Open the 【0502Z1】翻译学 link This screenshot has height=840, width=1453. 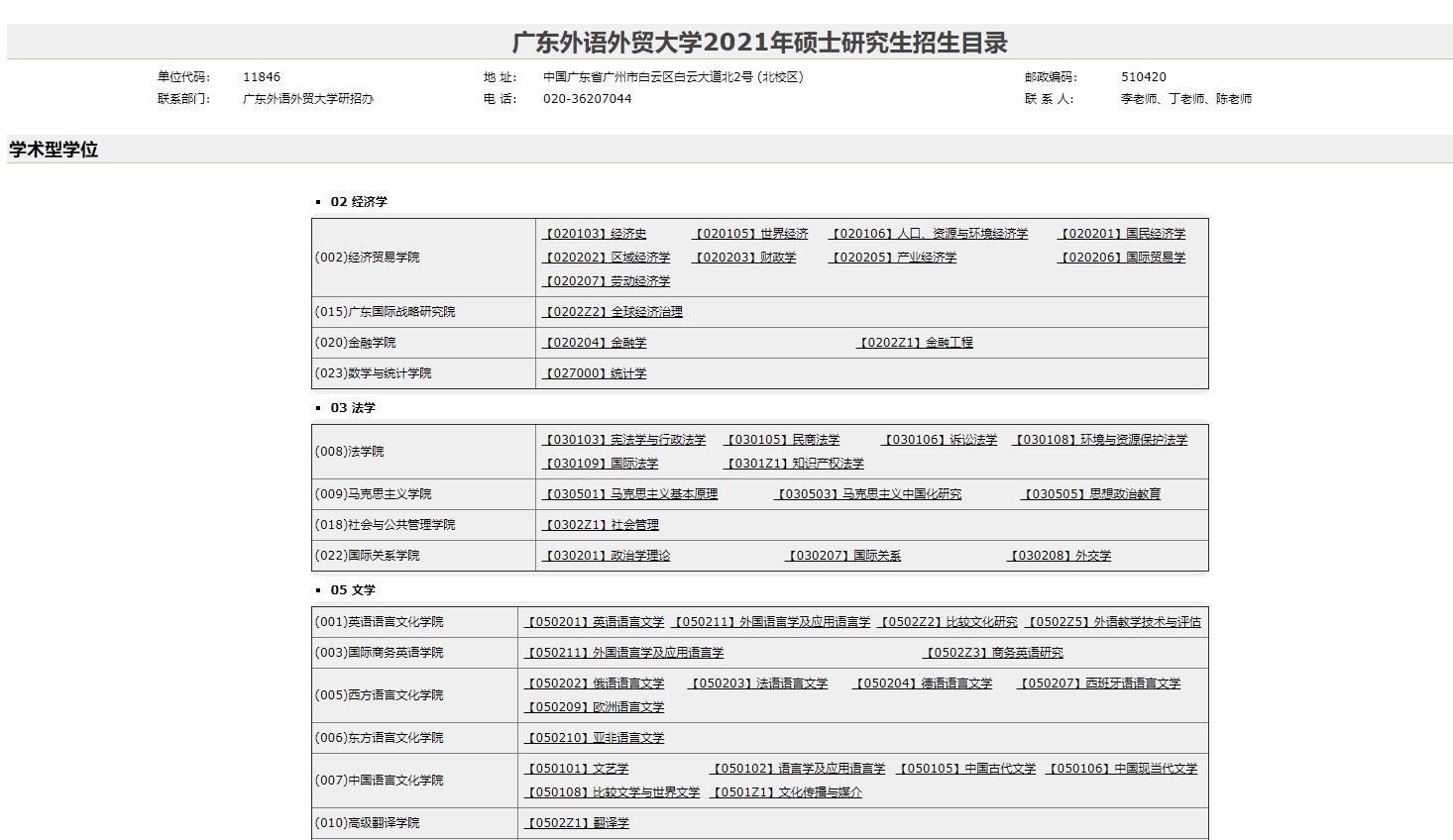[x=576, y=823]
